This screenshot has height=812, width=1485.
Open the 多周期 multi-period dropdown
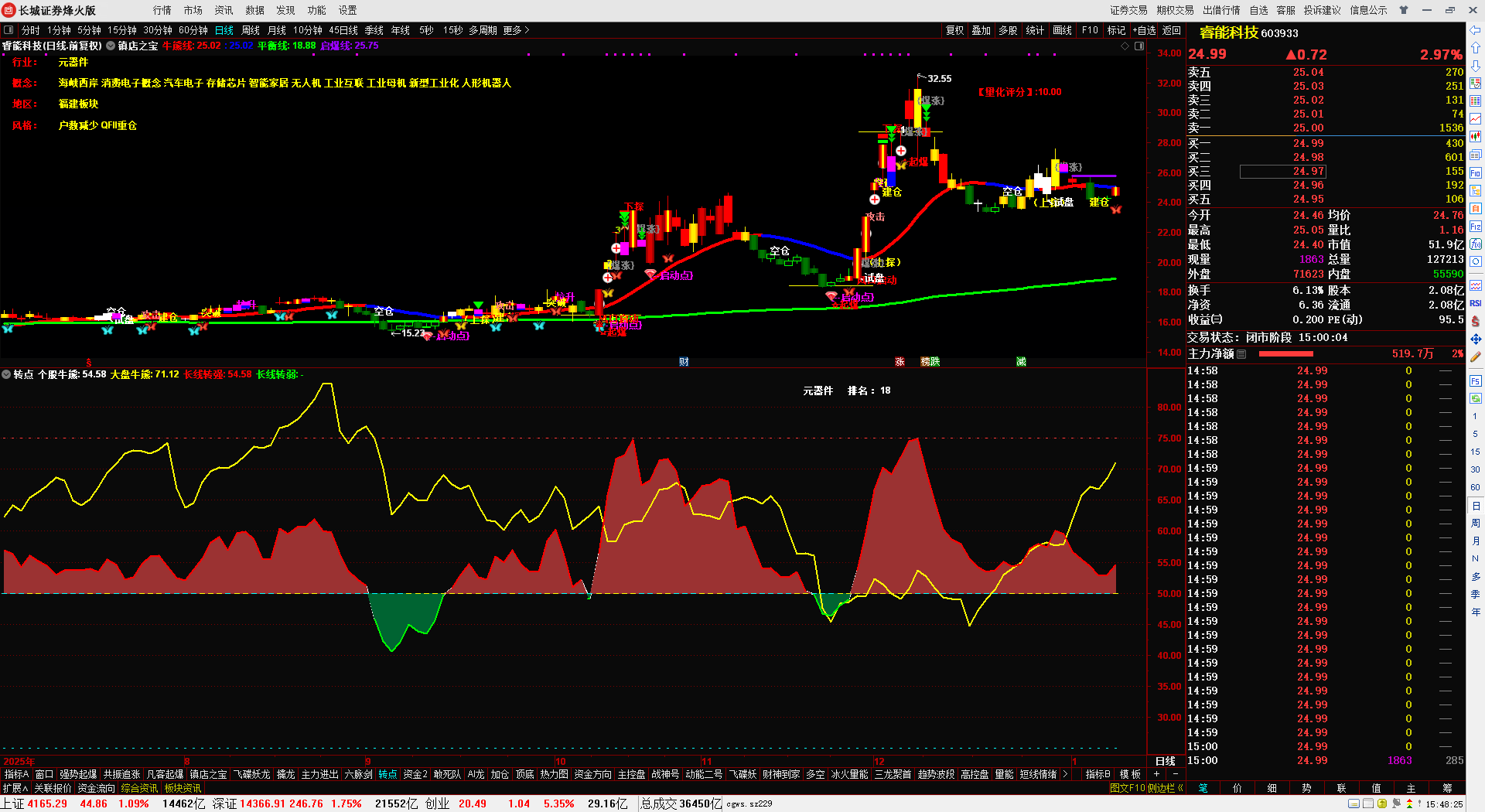coord(483,30)
